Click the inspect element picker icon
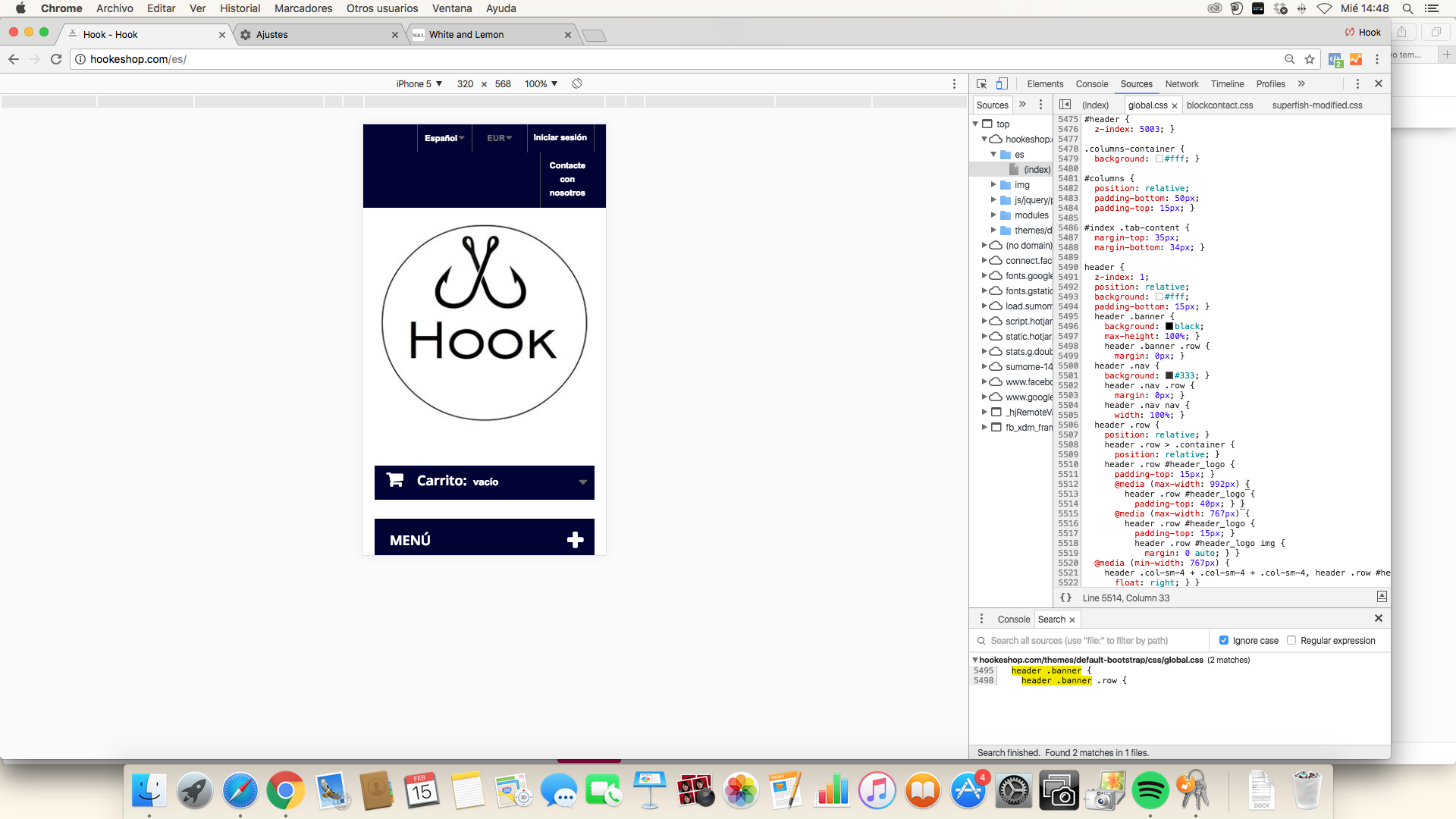 pyautogui.click(x=981, y=84)
